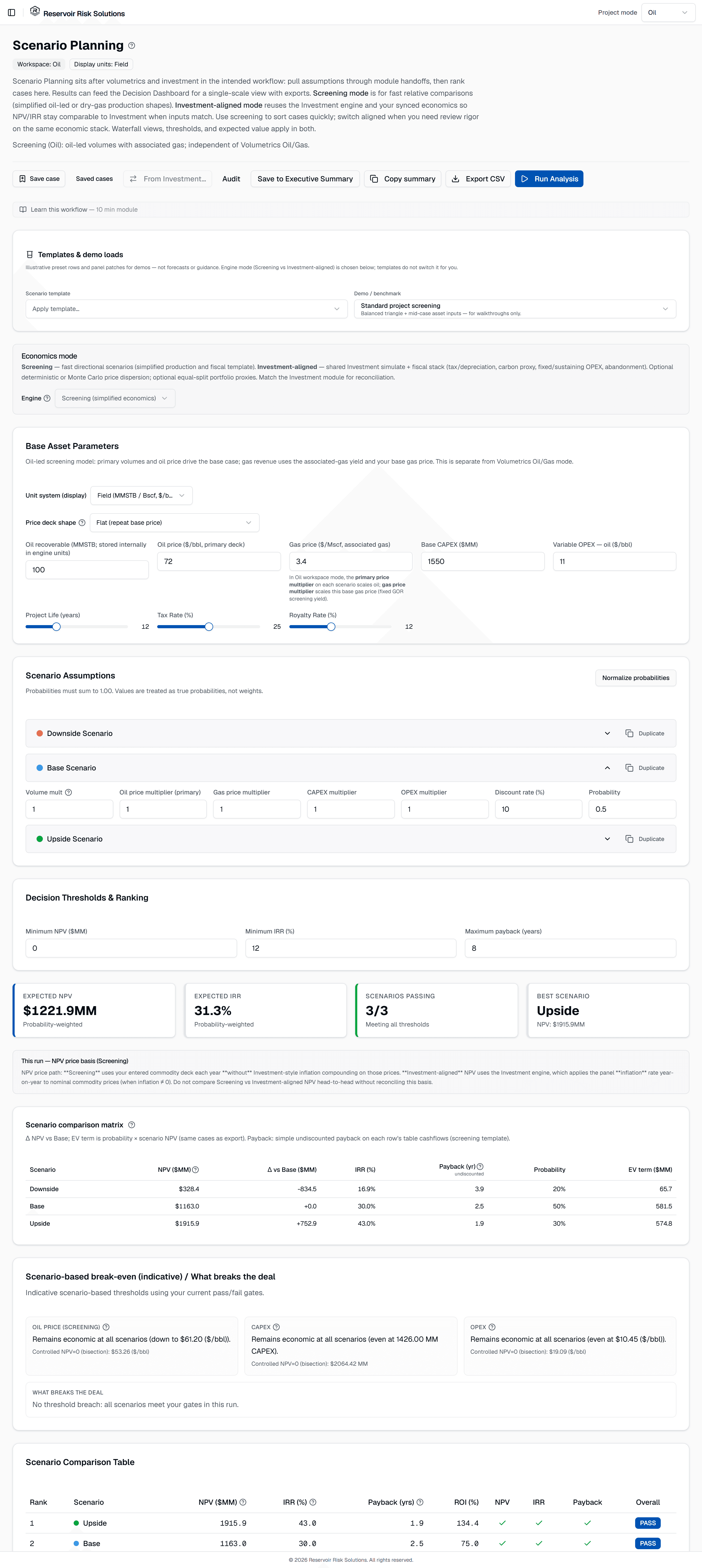Screen dimensions: 702x1568
Task: Open the Project mode dropdown
Action: 668,13
